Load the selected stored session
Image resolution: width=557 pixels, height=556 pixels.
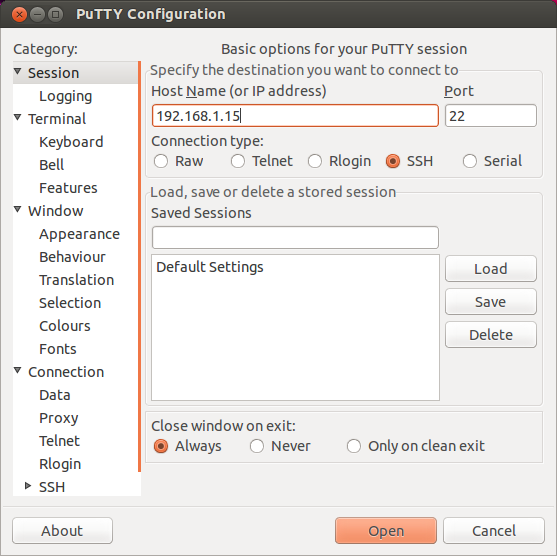(491, 269)
